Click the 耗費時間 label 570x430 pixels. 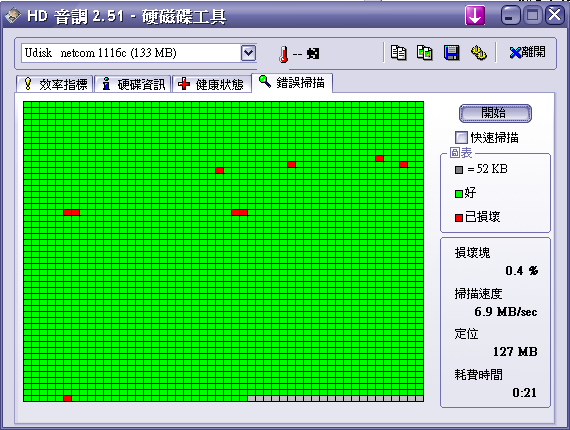pos(478,374)
